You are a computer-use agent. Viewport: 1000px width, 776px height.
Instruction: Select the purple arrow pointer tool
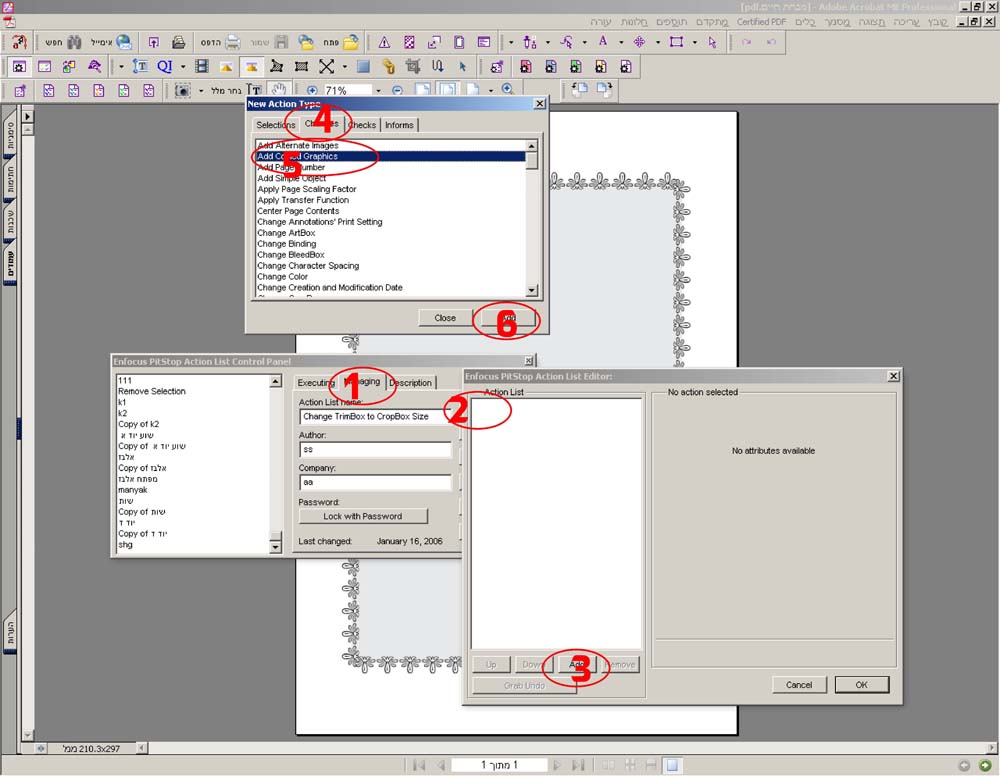click(x=712, y=42)
